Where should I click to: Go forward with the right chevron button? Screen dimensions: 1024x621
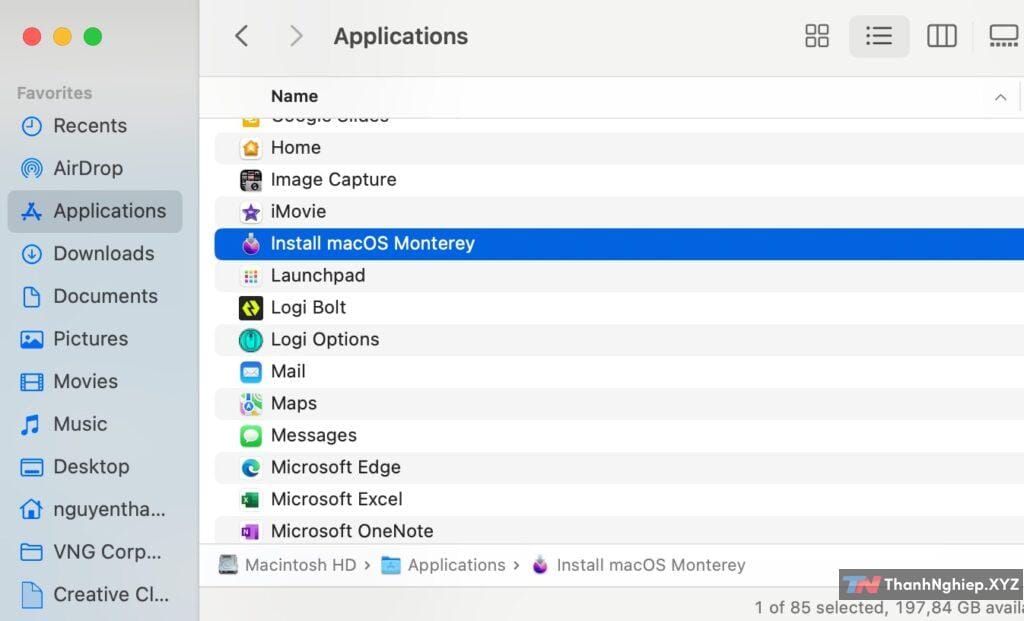[x=296, y=36]
